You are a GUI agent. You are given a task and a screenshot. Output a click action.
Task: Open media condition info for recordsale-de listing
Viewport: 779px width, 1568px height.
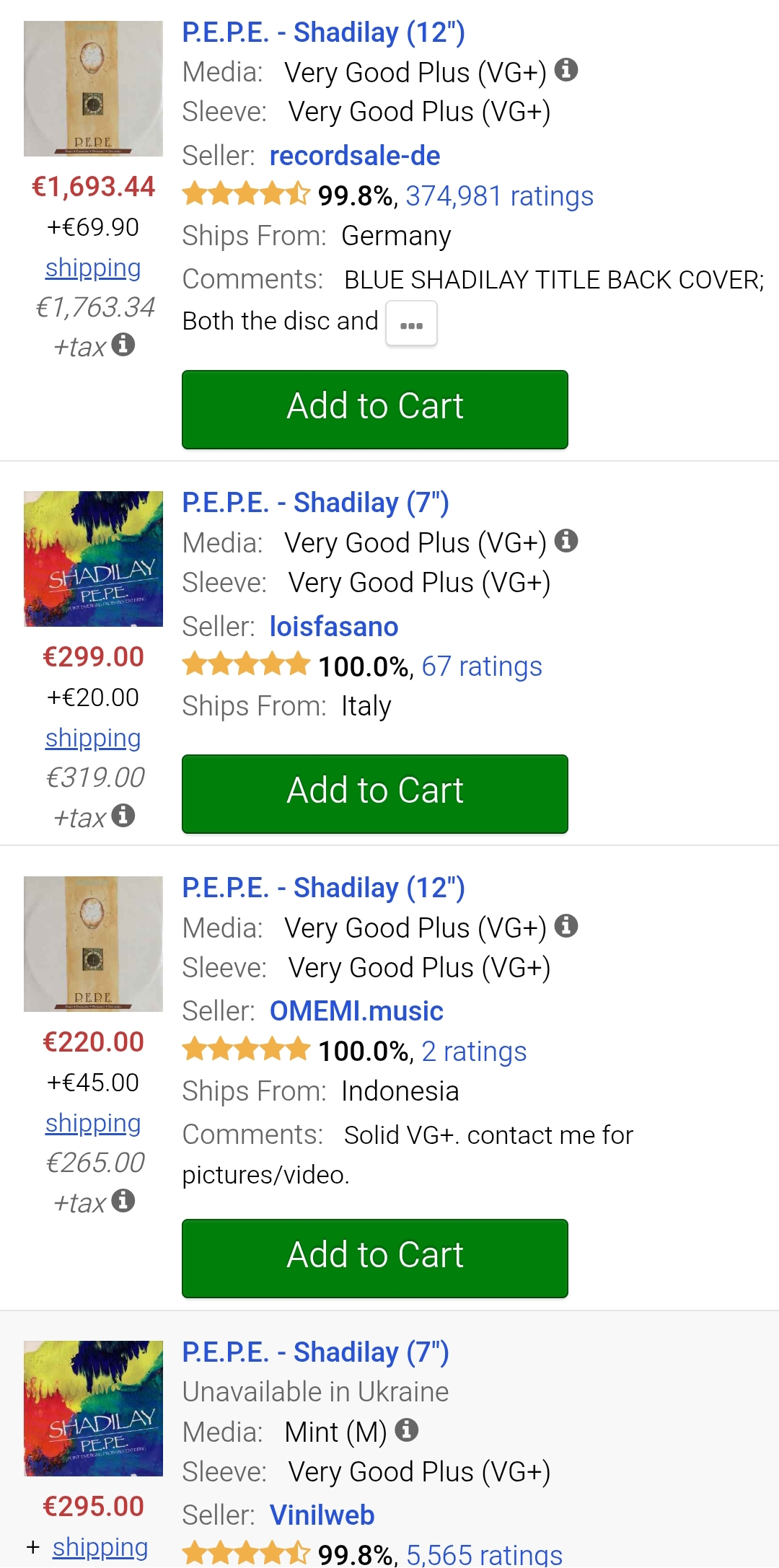pyautogui.click(x=566, y=70)
